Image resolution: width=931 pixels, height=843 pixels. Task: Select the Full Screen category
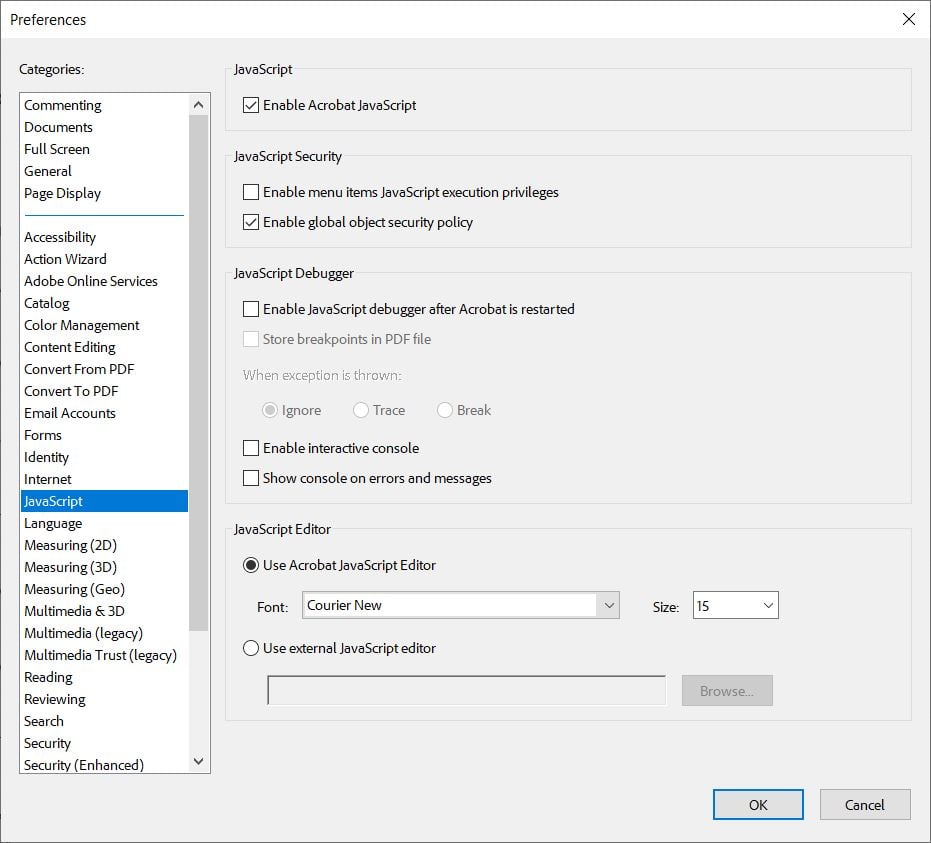pyautogui.click(x=57, y=149)
